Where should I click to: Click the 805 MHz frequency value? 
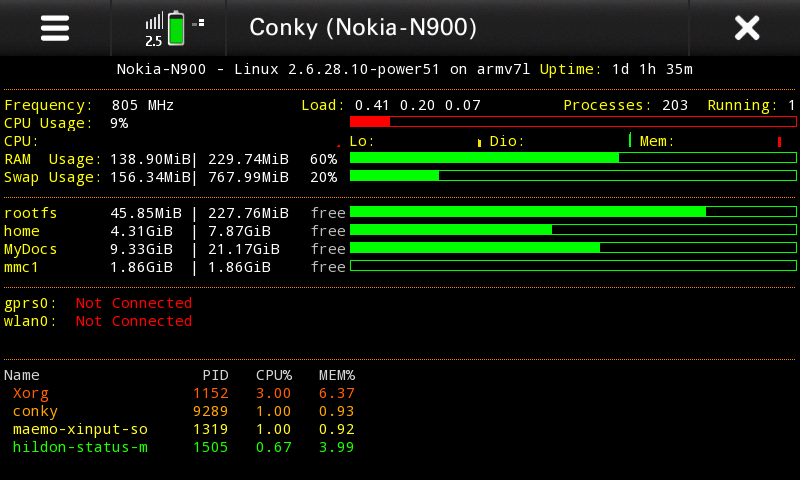[x=143, y=106]
